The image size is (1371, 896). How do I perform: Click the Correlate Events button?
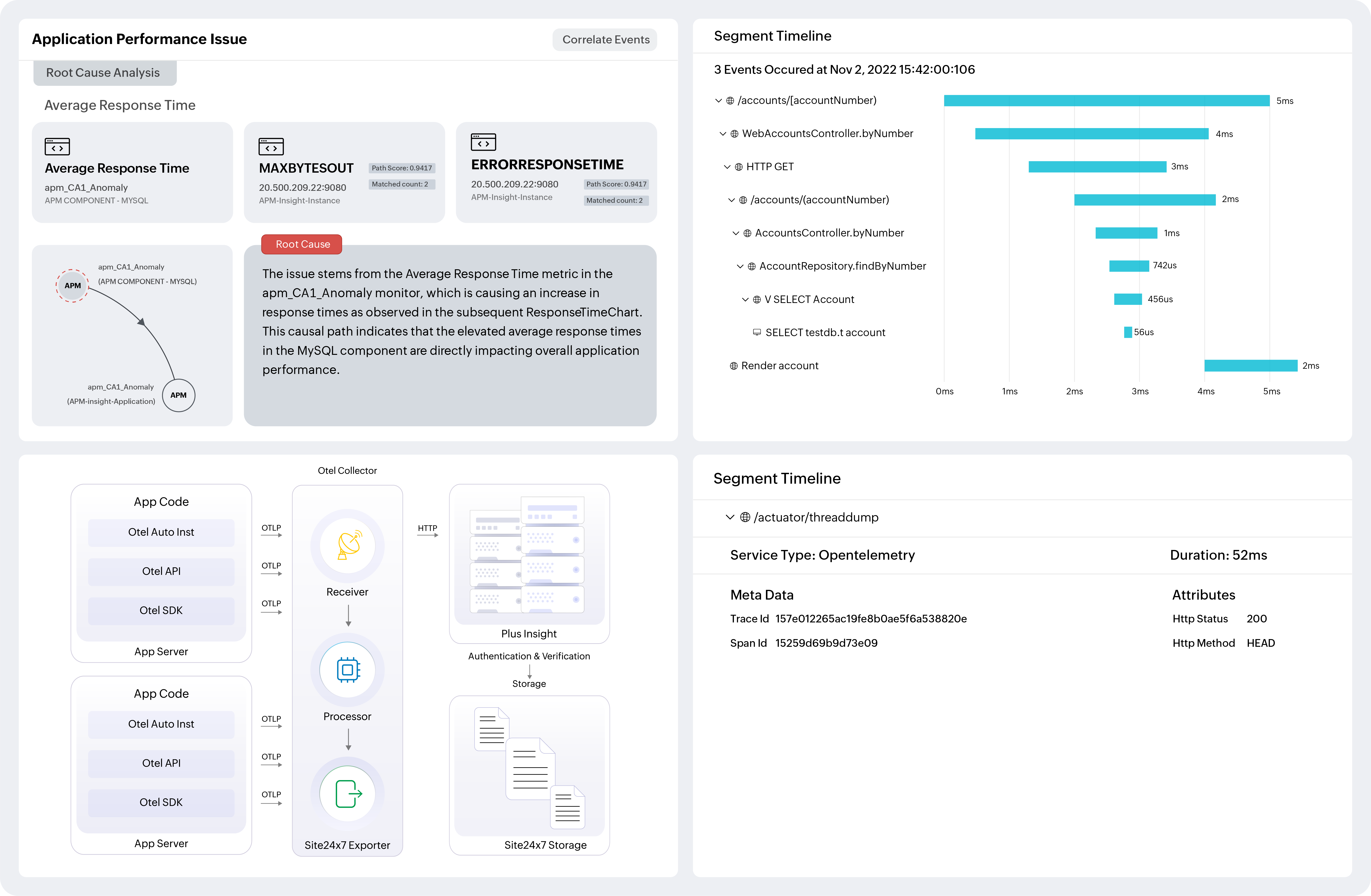point(605,40)
